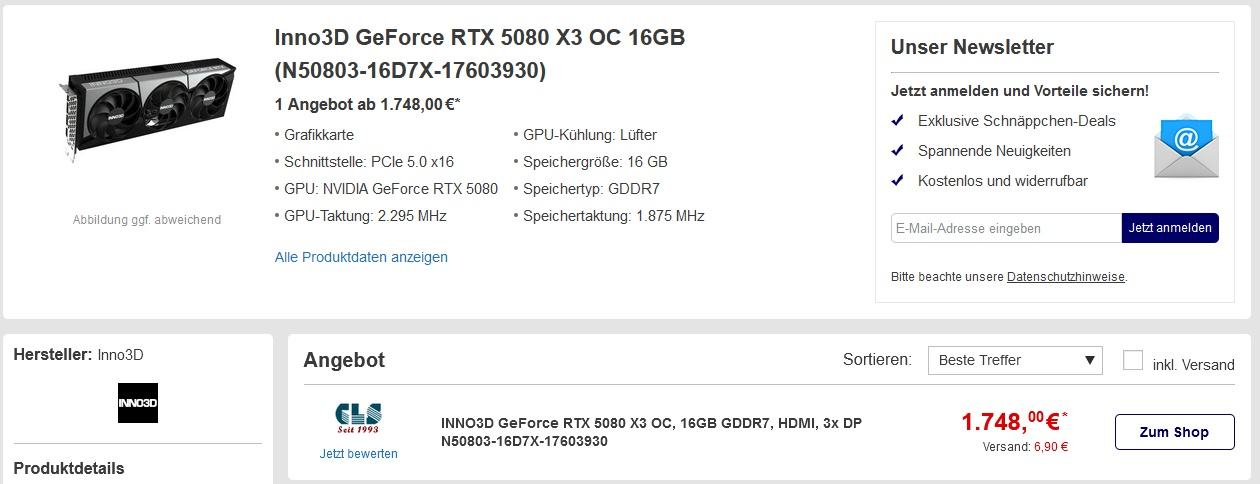Enable the inkl. Versand checkbox
The image size is (1260, 484).
click(x=1133, y=361)
